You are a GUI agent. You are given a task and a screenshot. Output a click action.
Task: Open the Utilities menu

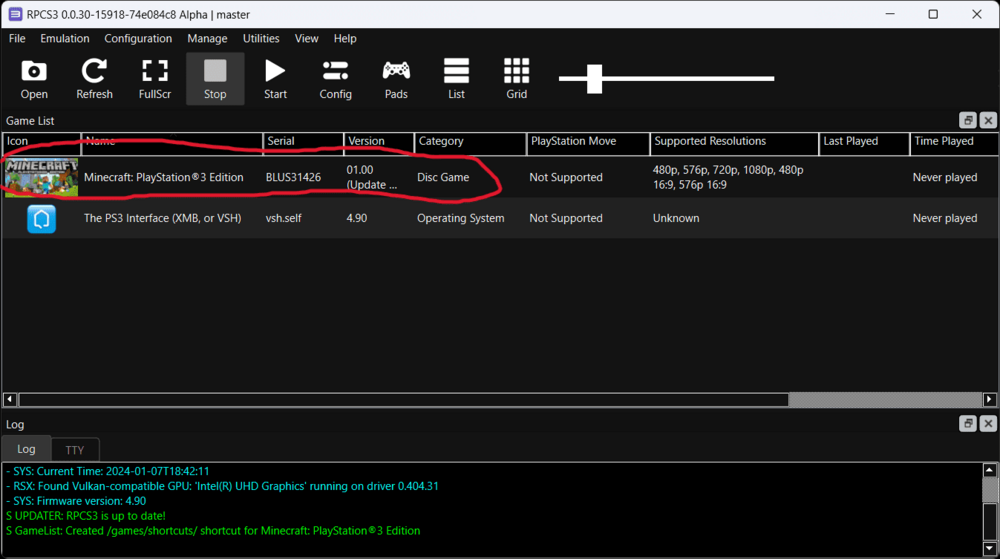(x=261, y=38)
